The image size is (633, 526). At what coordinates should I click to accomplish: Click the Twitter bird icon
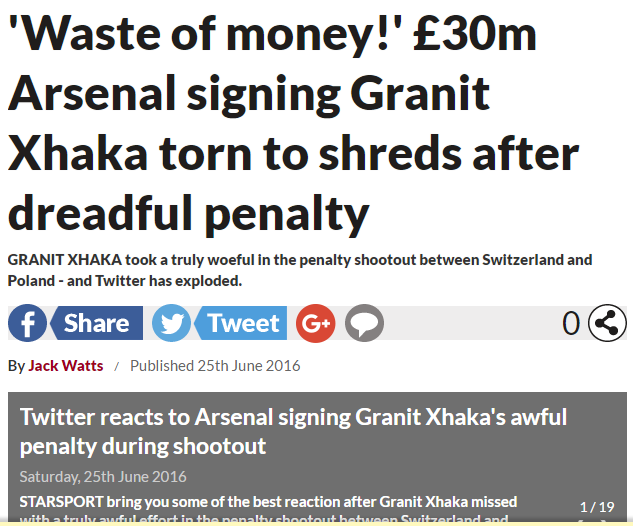172,324
